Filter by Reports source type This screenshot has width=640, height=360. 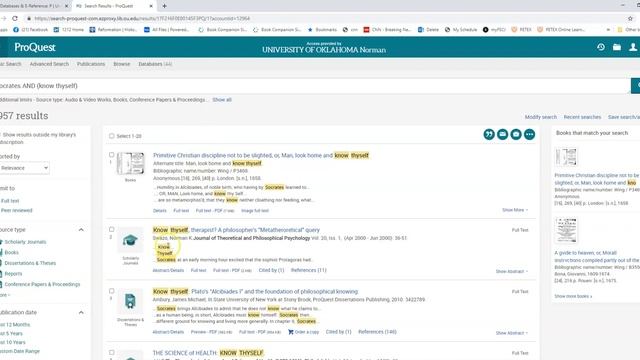(x=13, y=274)
